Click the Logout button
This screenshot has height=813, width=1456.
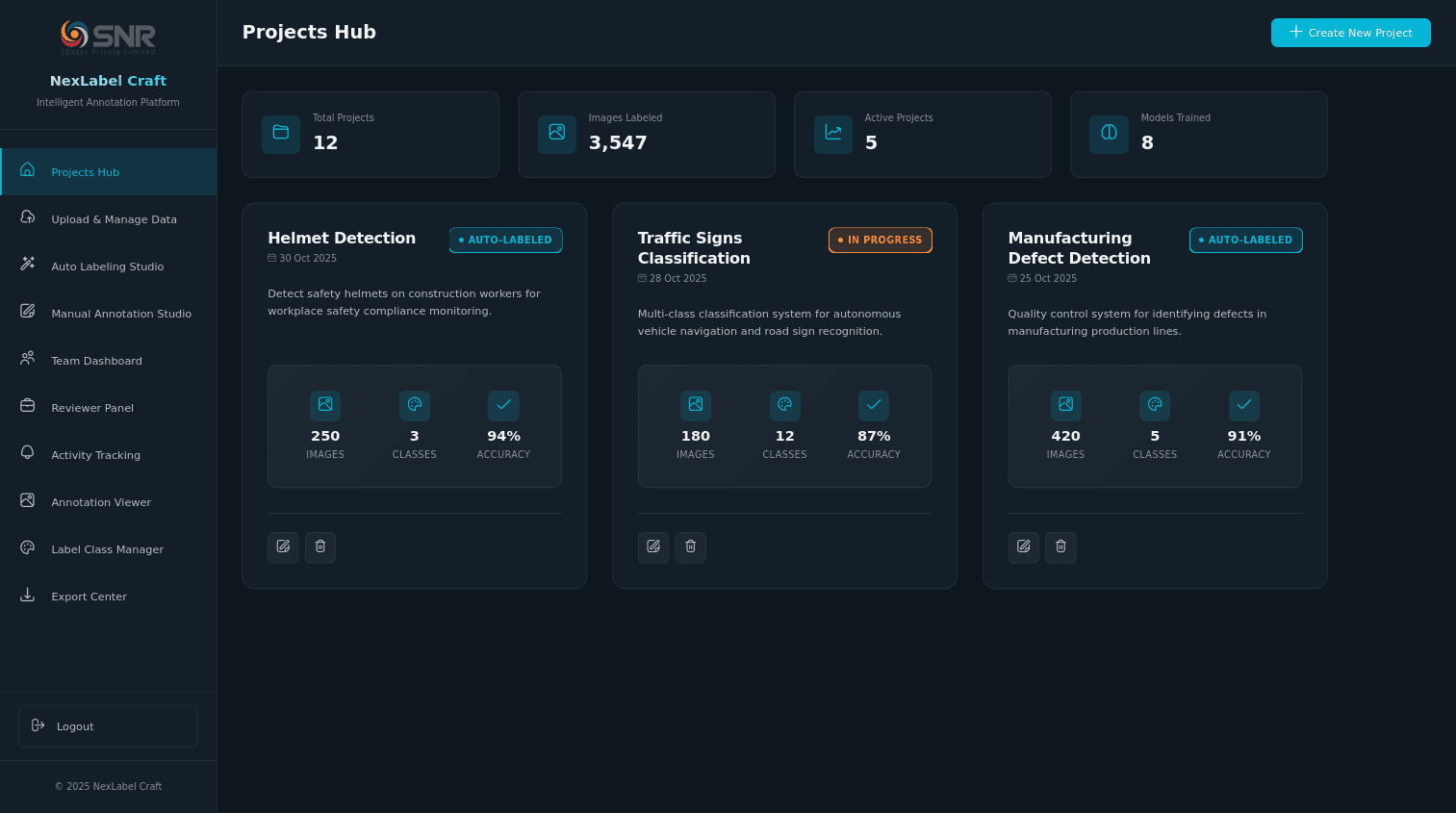(107, 726)
